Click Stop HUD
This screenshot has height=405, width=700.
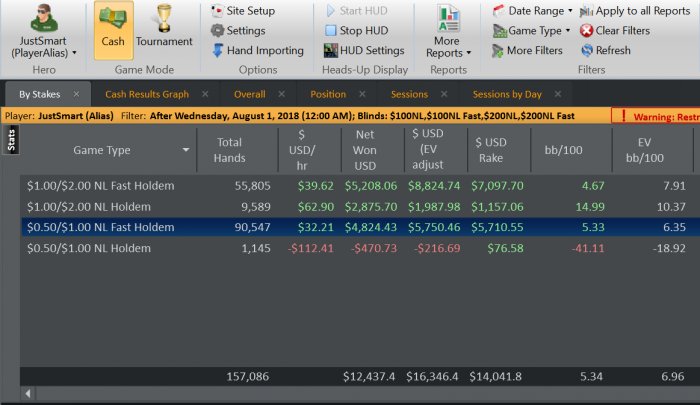[x=357, y=31]
